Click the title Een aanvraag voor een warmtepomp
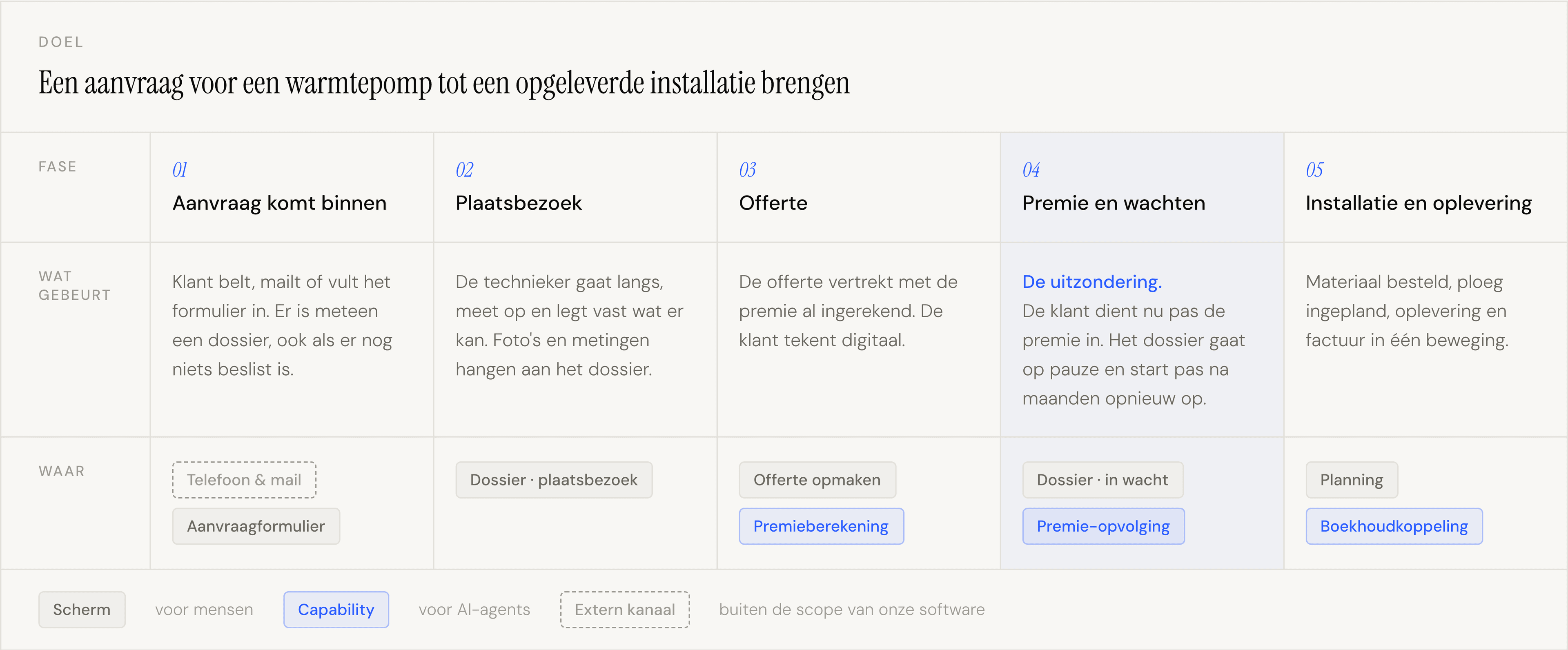The height and width of the screenshot is (650, 1568). tap(444, 83)
